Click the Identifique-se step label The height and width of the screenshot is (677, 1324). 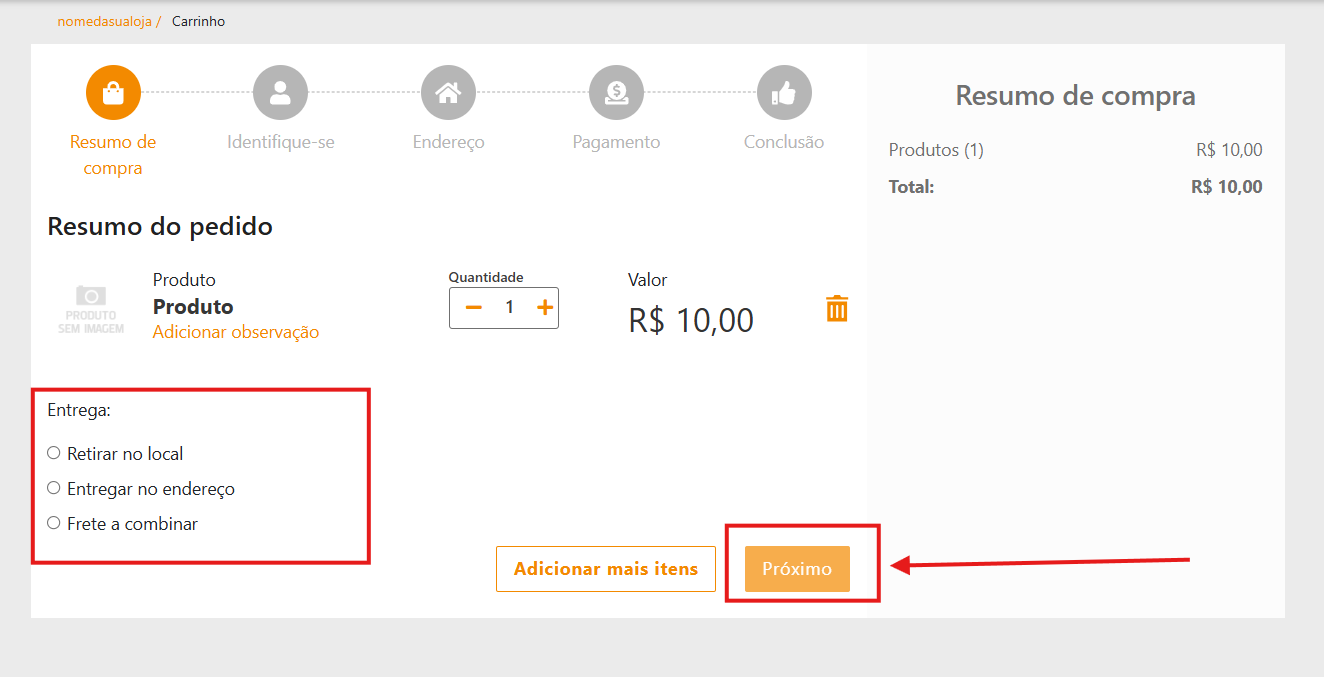(280, 142)
